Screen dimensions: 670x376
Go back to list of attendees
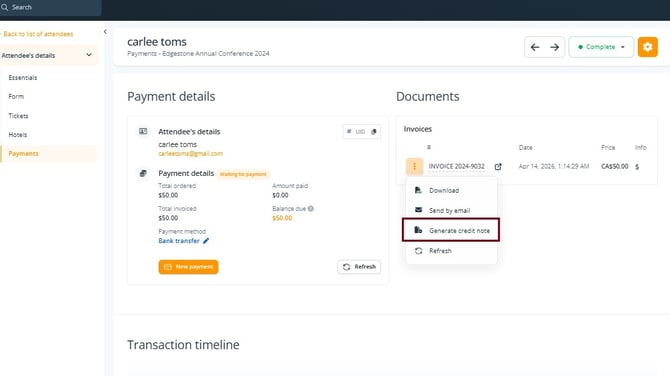[38, 34]
